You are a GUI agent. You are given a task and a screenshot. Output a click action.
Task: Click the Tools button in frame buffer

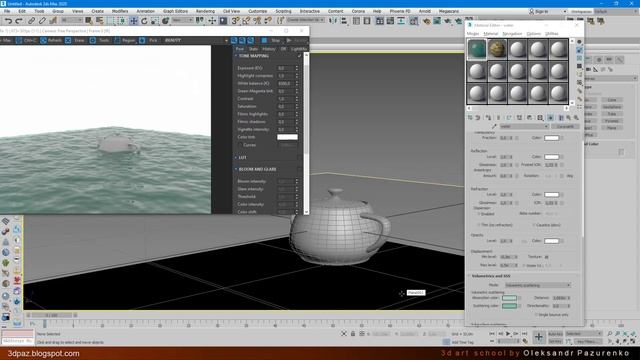coord(100,40)
